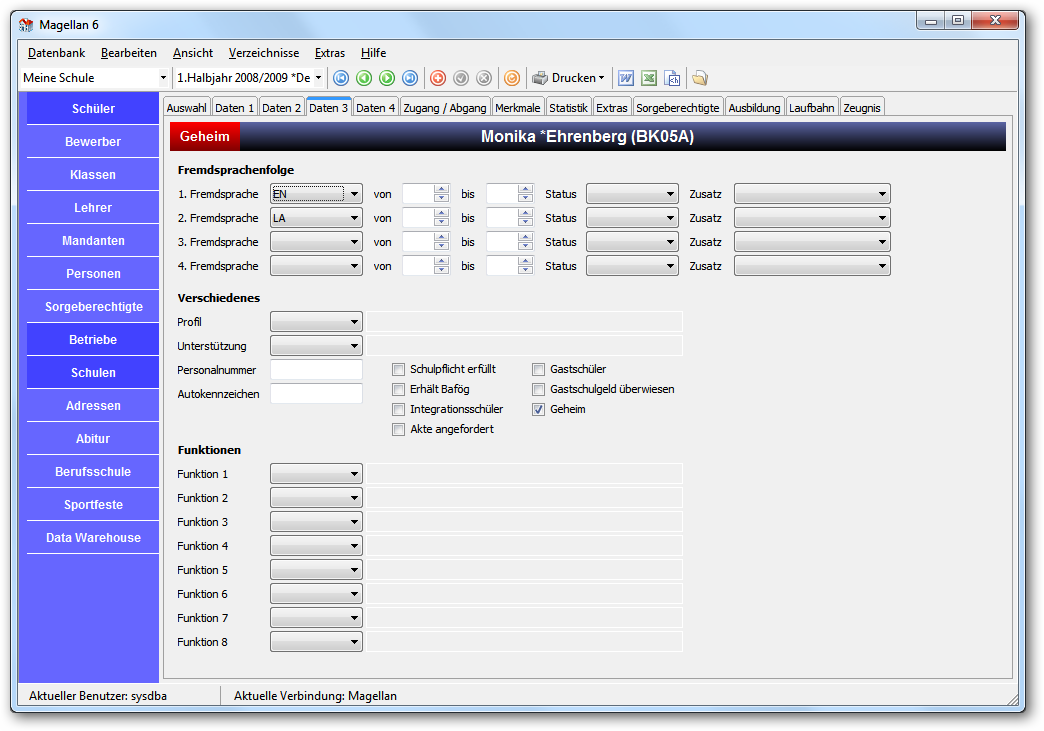The height and width of the screenshot is (731, 1044).
Task: Add a new record with the red plus icon
Action: click(x=438, y=78)
